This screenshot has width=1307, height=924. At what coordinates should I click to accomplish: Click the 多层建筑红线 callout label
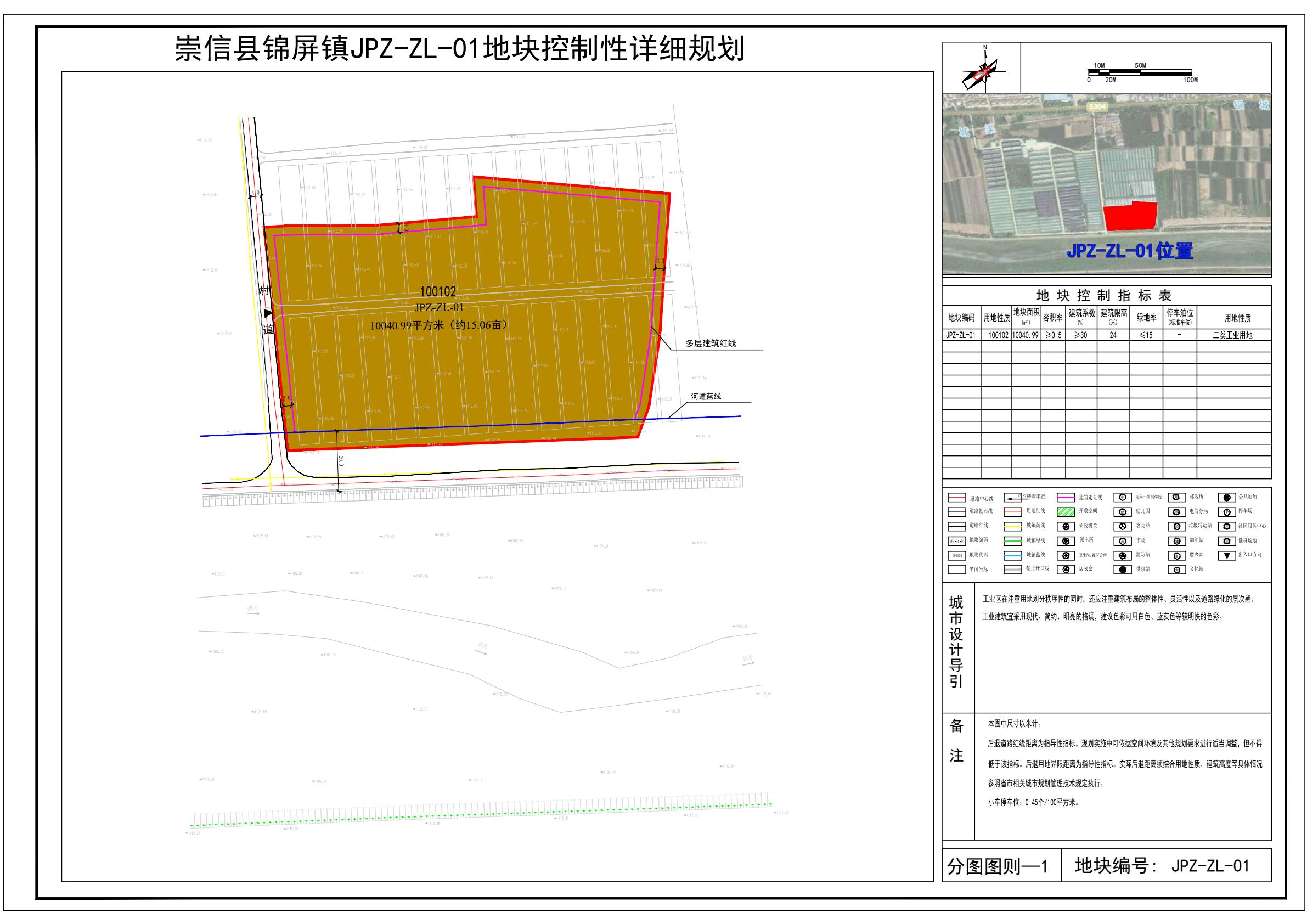pyautogui.click(x=711, y=343)
